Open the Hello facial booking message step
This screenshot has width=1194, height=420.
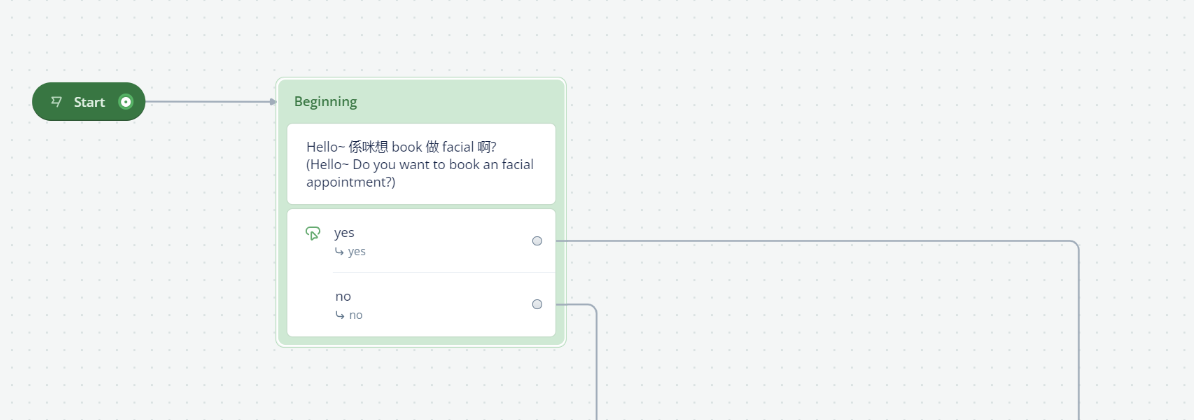(421, 164)
